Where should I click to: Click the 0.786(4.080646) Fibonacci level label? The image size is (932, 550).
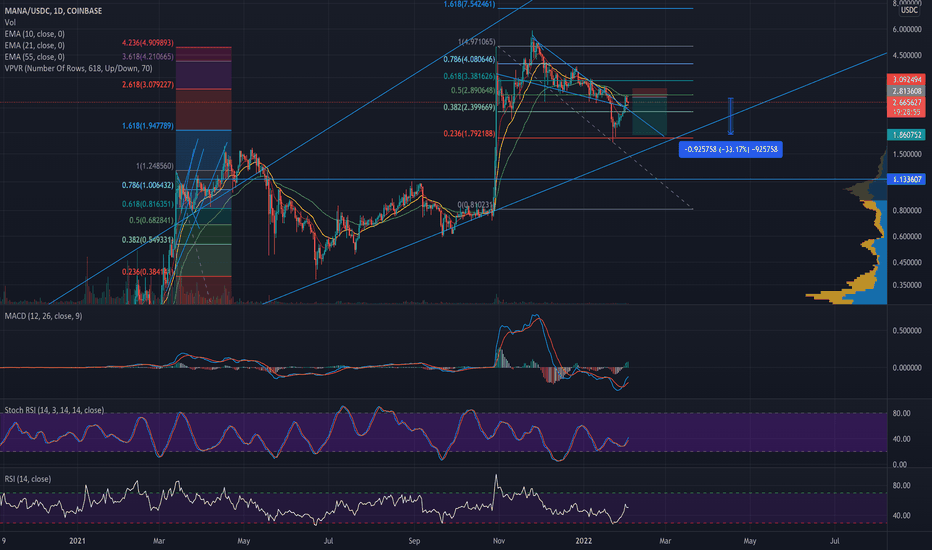(x=469, y=59)
